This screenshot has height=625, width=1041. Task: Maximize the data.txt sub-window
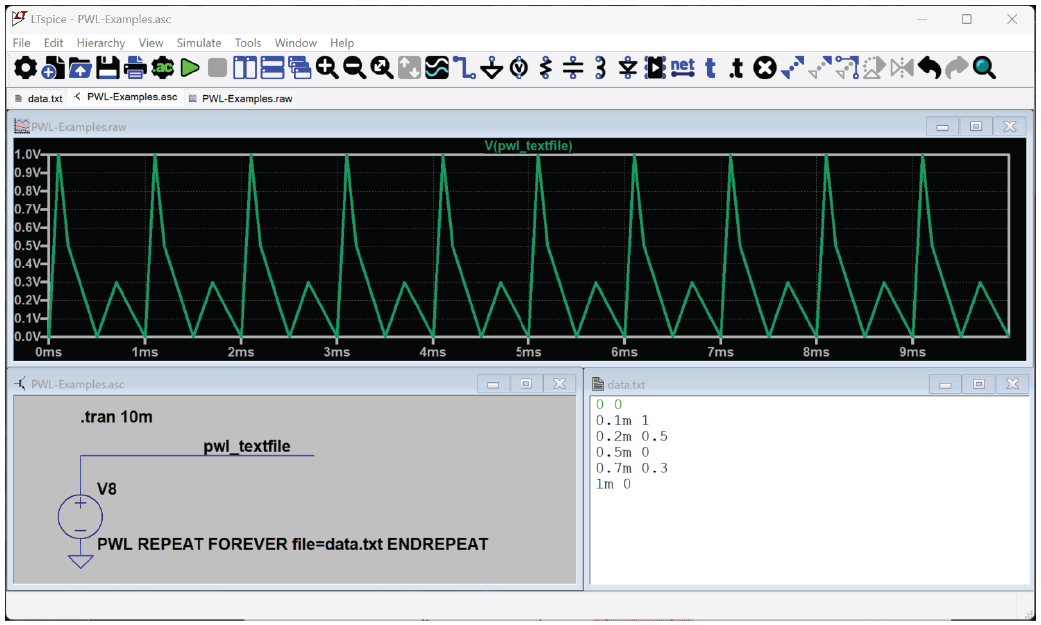(x=978, y=384)
